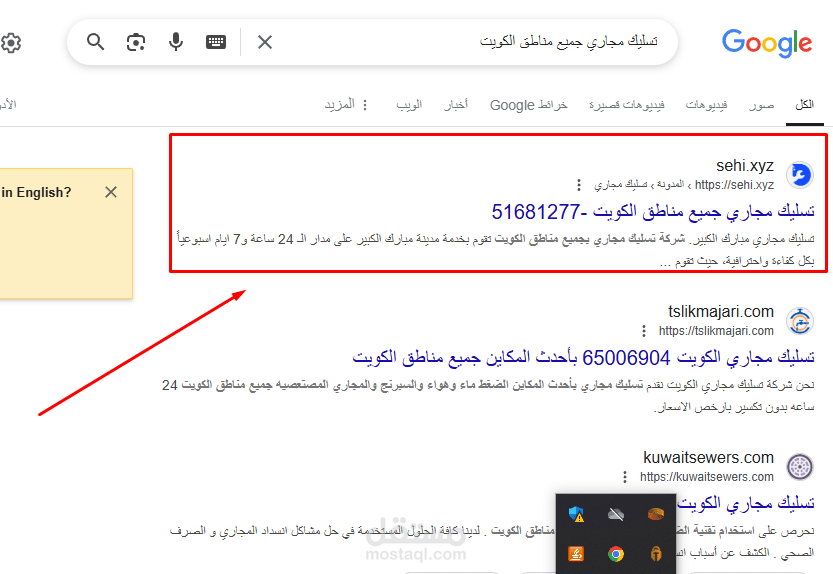Click the https://tslikmajari.com URL

(716, 331)
